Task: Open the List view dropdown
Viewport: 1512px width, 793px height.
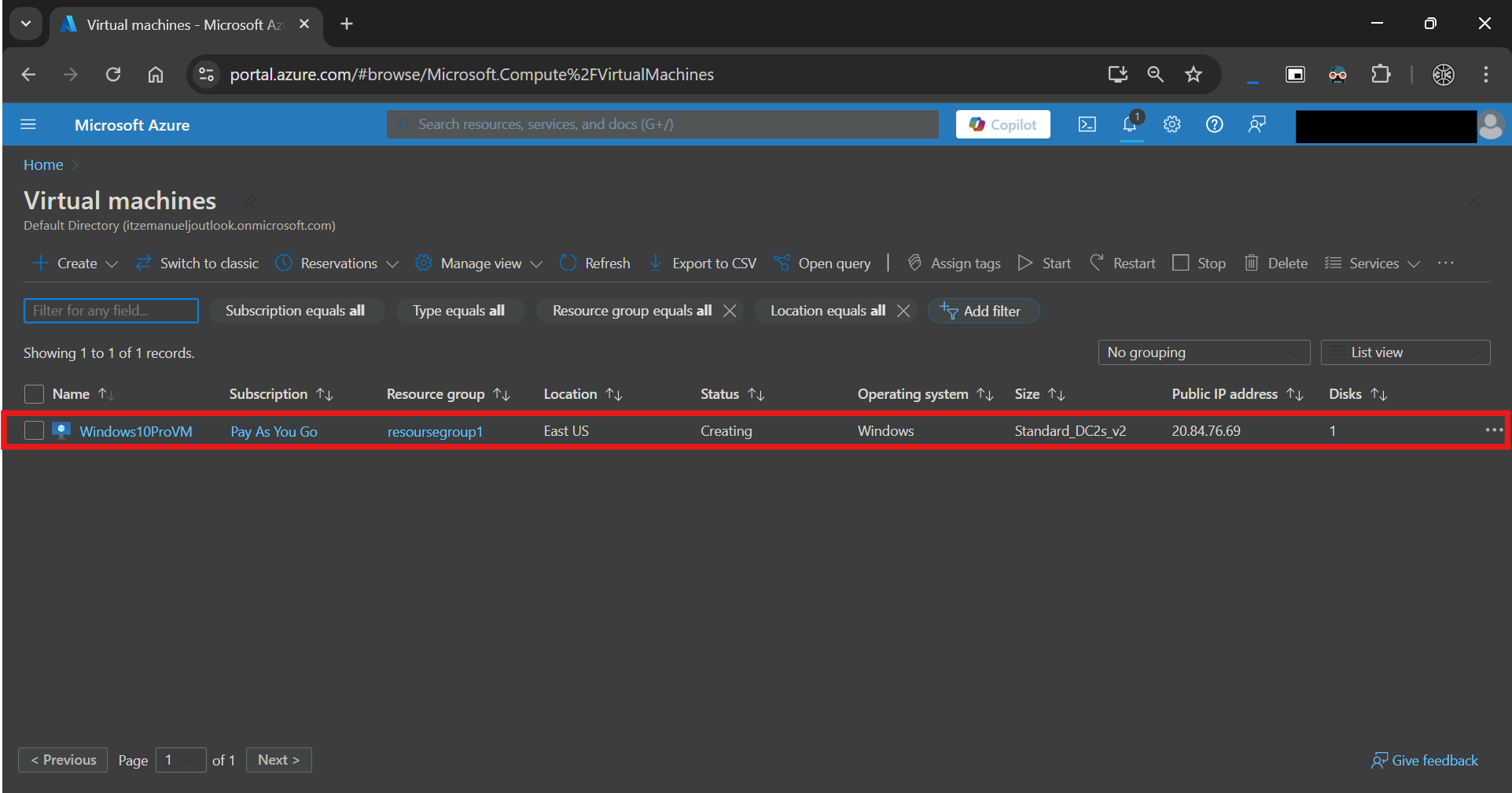Action: 1405,352
